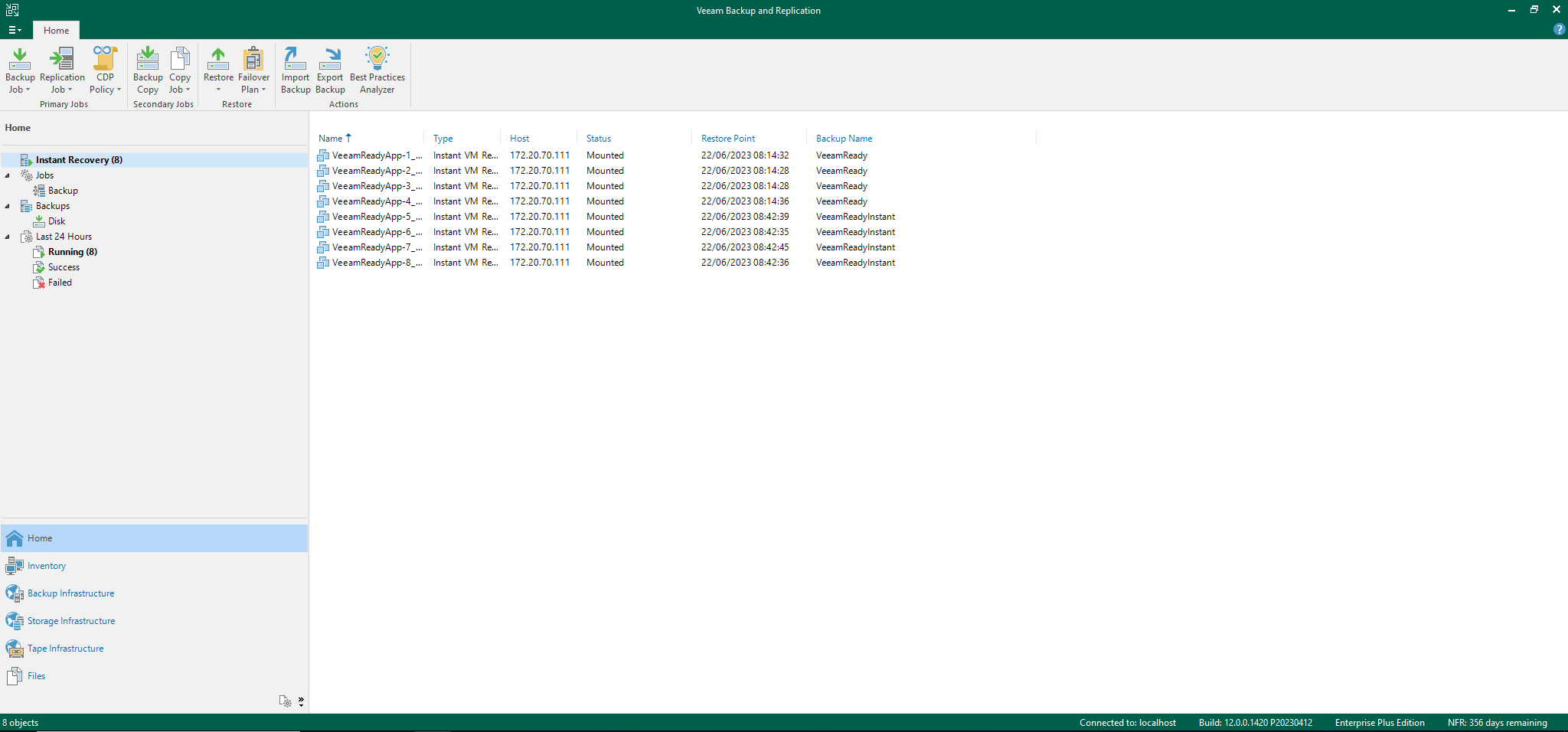Screen dimensions: 1568x732
Task: Open Tape Infrastructure view
Action: [x=154, y=649]
